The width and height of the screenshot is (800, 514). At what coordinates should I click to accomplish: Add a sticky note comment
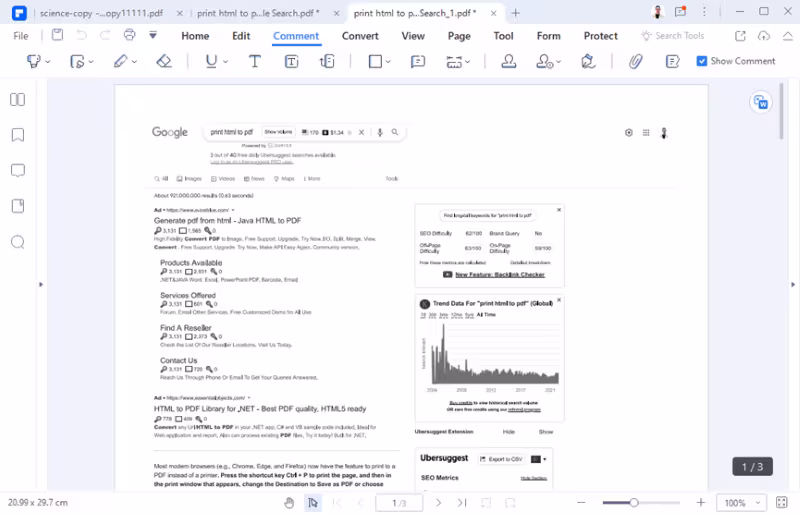coord(418,61)
